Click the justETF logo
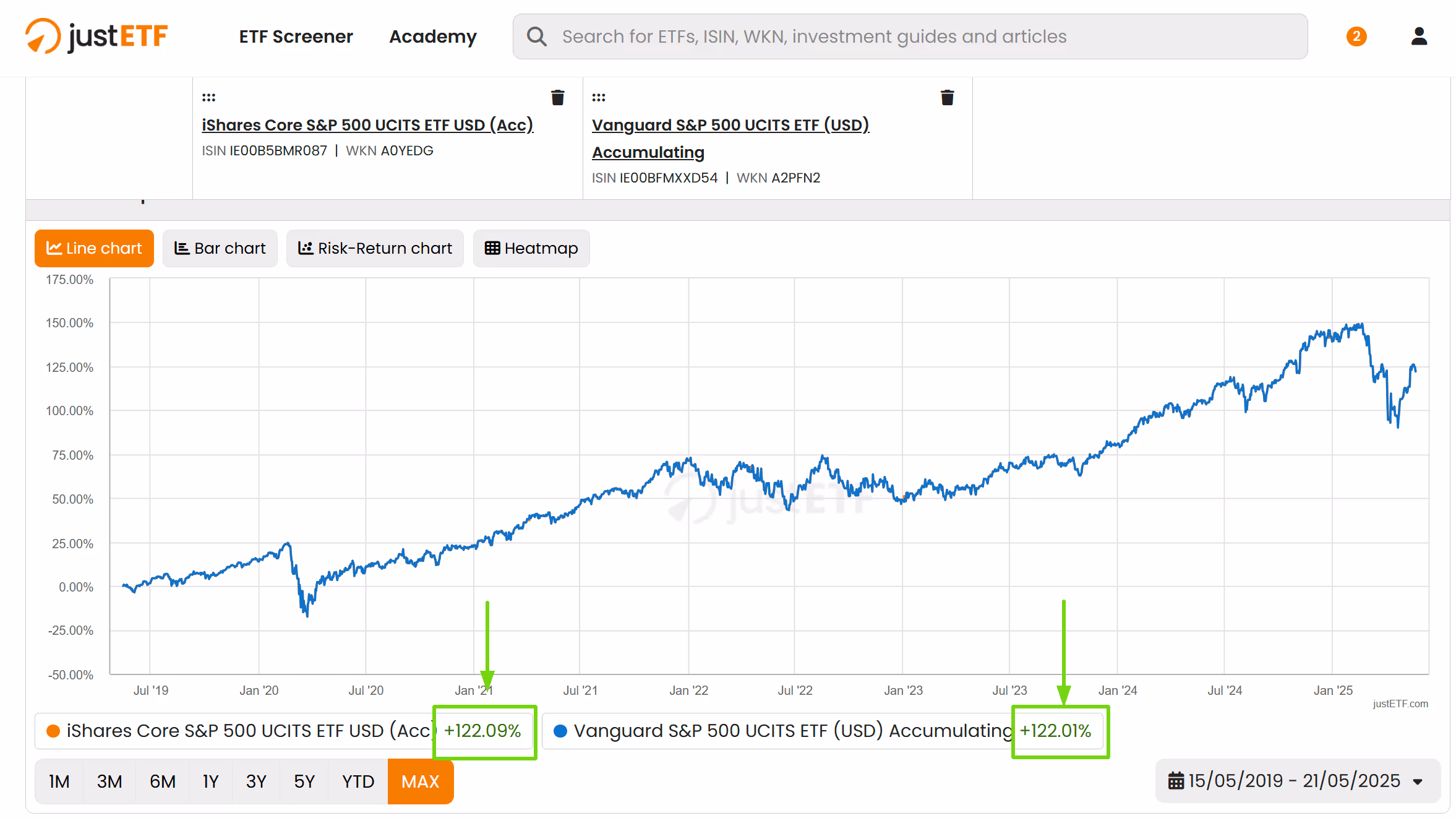 pos(96,36)
